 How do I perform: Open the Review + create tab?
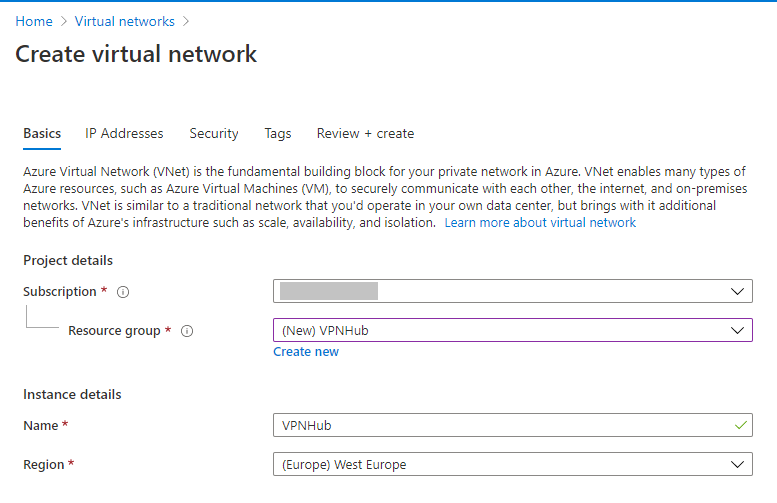tap(365, 133)
